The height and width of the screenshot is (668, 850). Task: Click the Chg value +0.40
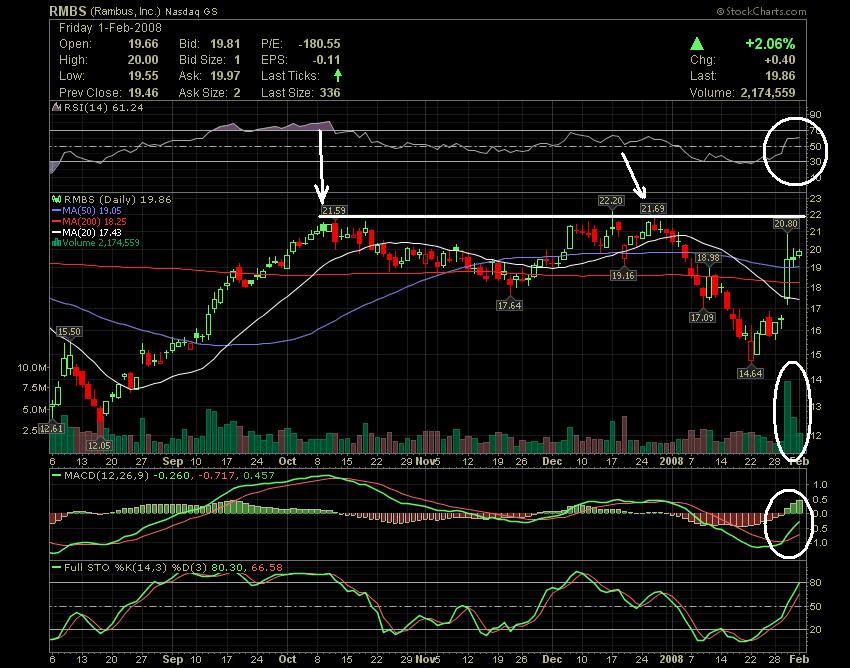[780, 60]
